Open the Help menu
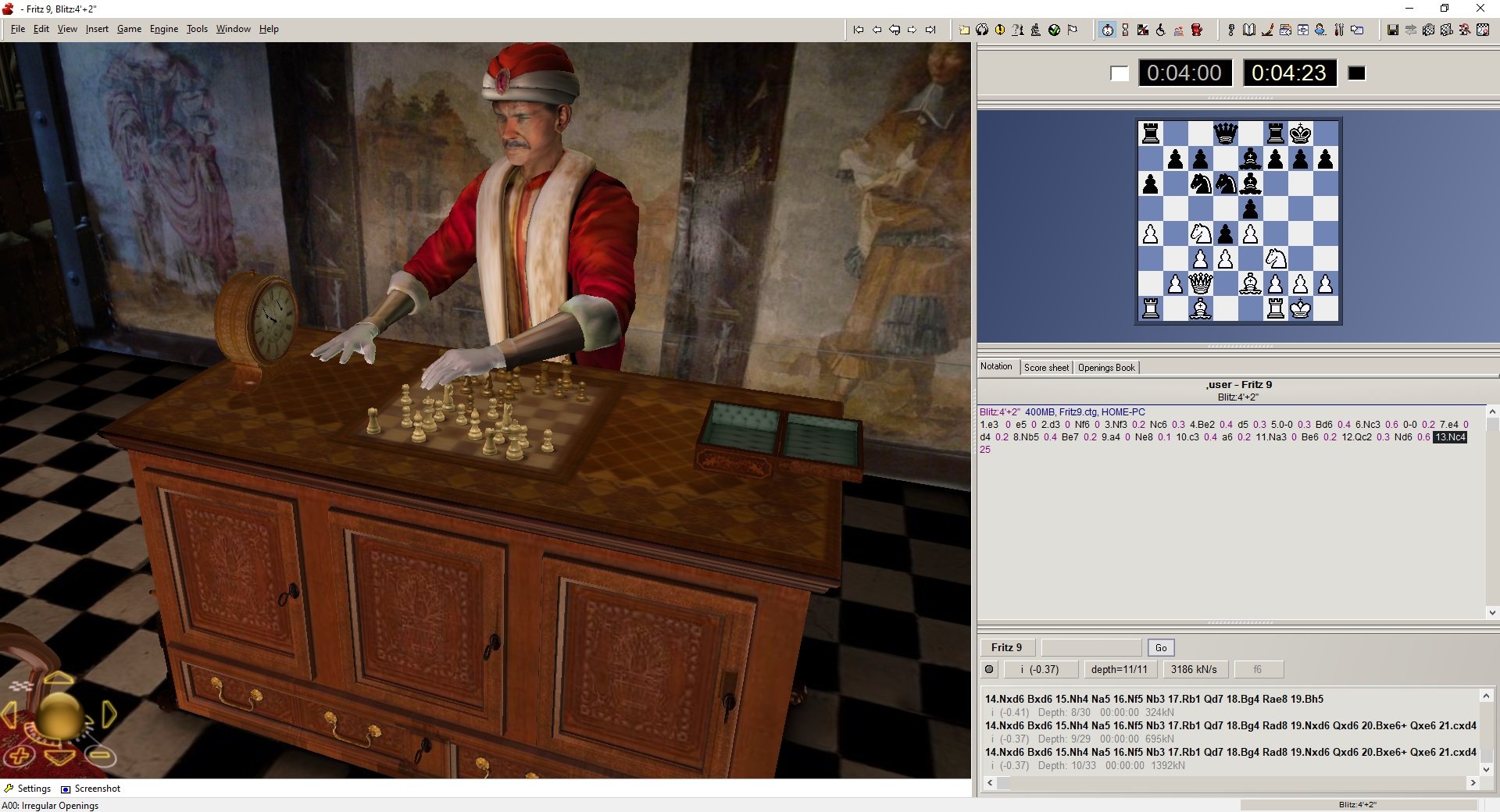1500x812 pixels. (269, 29)
